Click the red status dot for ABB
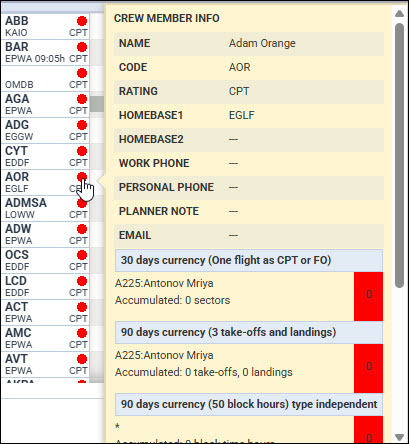409x444 pixels. tap(82, 21)
